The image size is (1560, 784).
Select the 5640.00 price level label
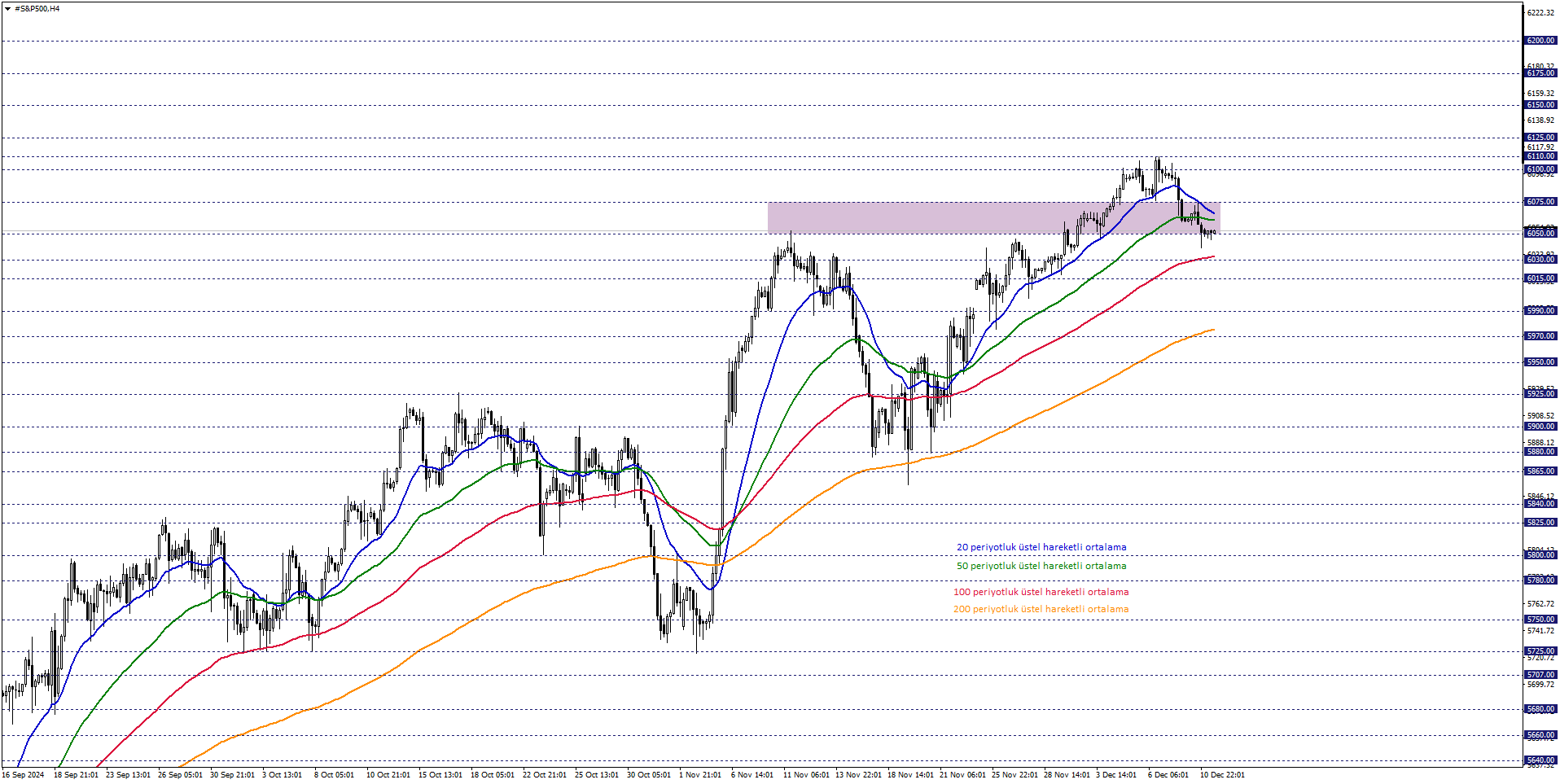pyautogui.click(x=1540, y=760)
